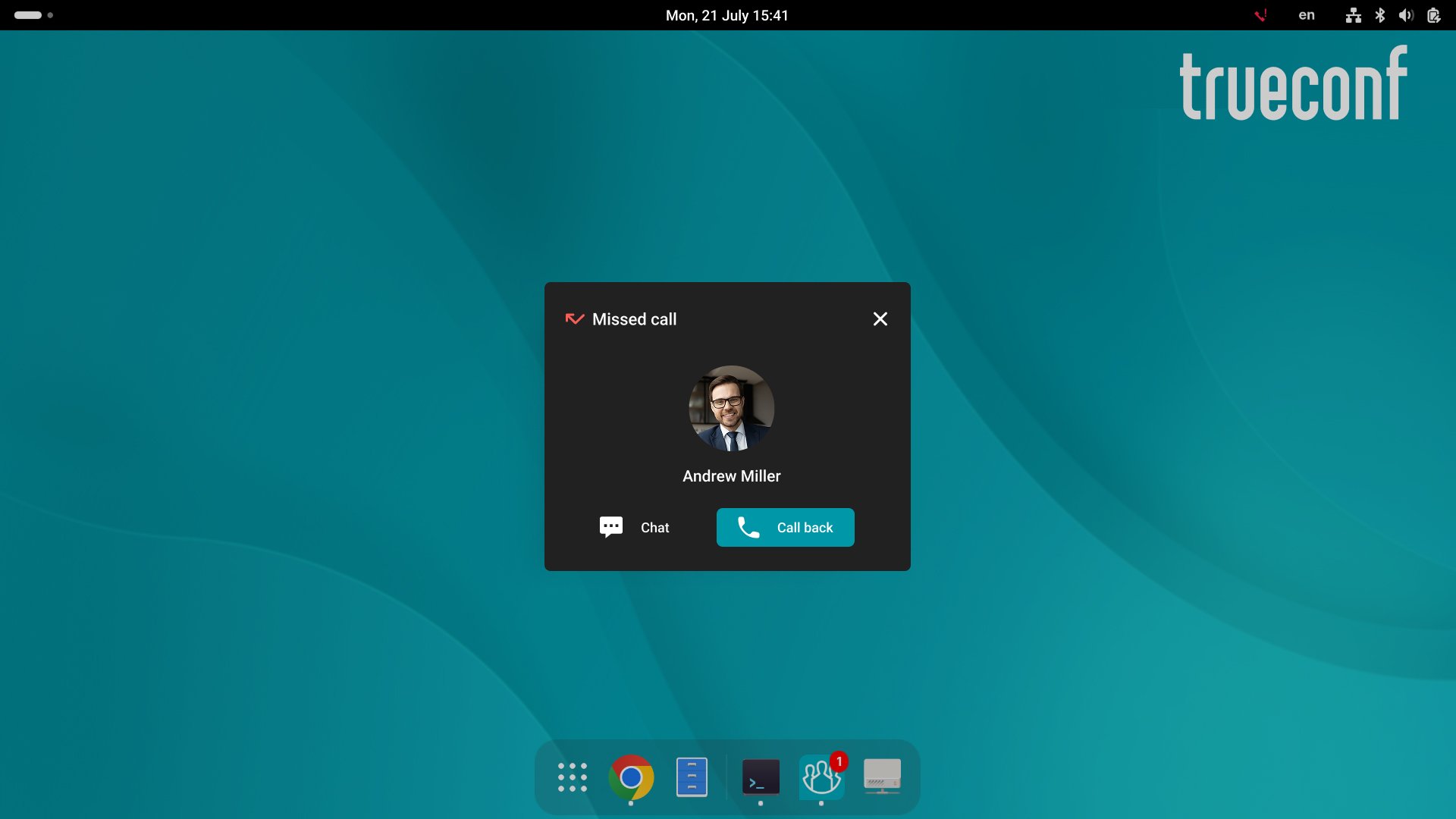Open TrueConf app with notification badge

[x=821, y=777]
